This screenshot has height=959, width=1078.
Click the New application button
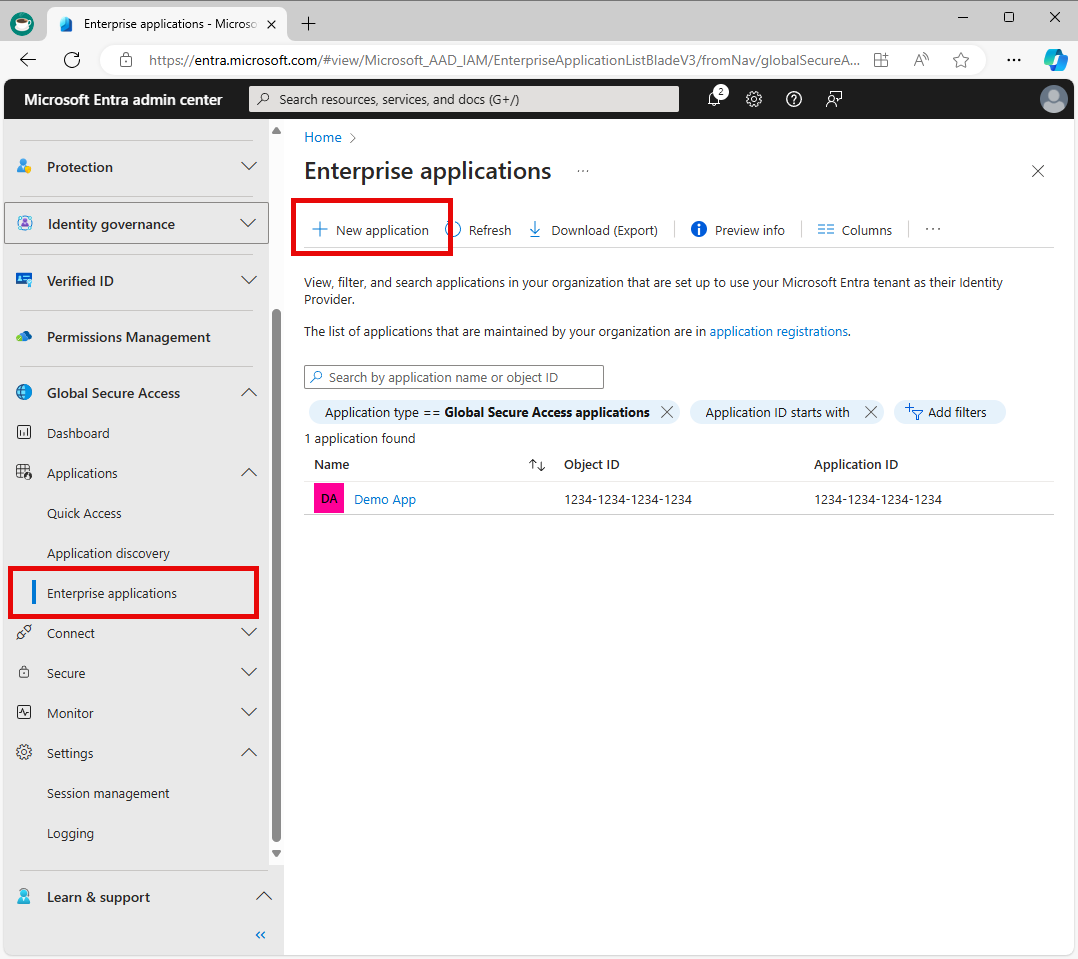click(x=371, y=229)
